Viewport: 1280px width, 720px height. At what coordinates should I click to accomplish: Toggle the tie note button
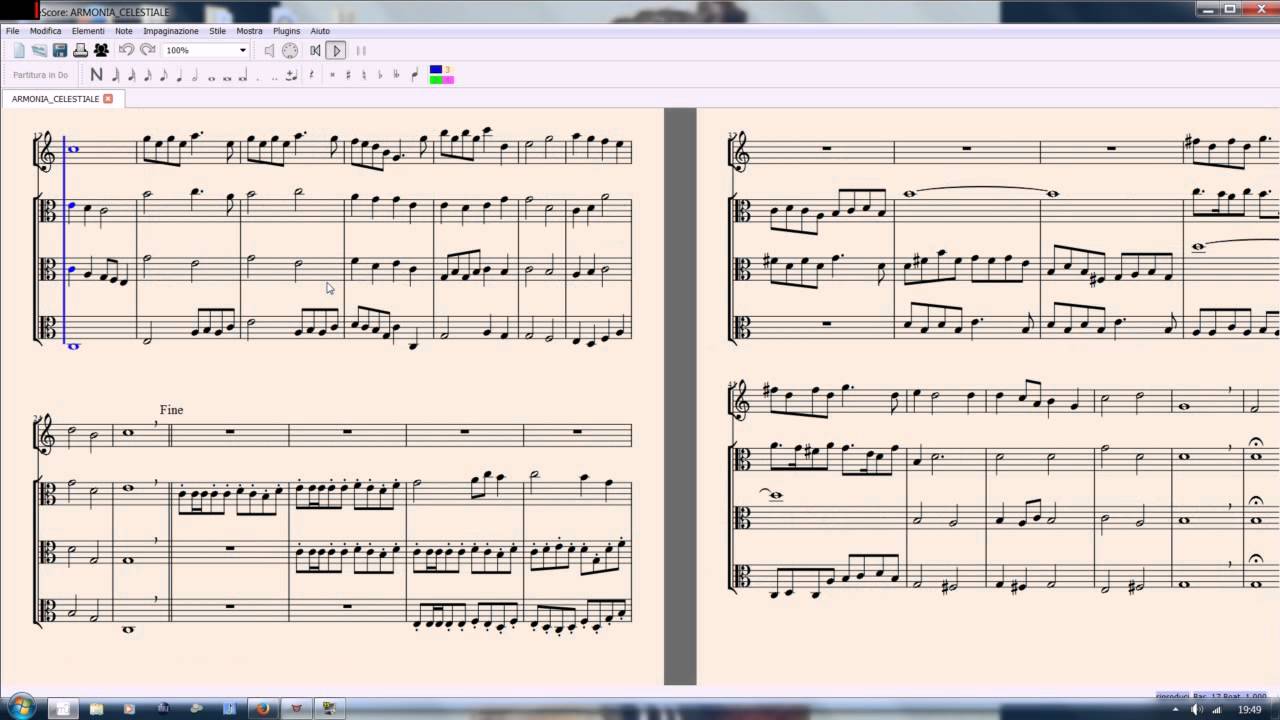tap(291, 75)
